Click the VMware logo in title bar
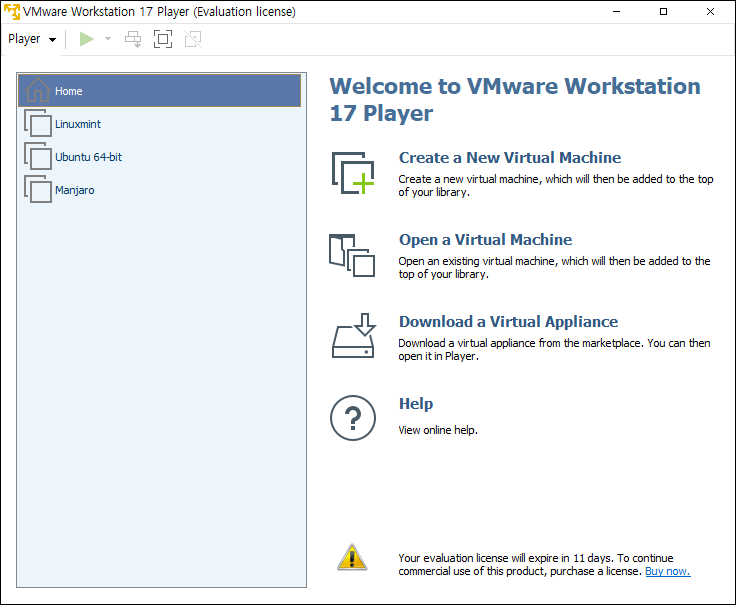Screen dimensions: 736x605 click(12, 11)
